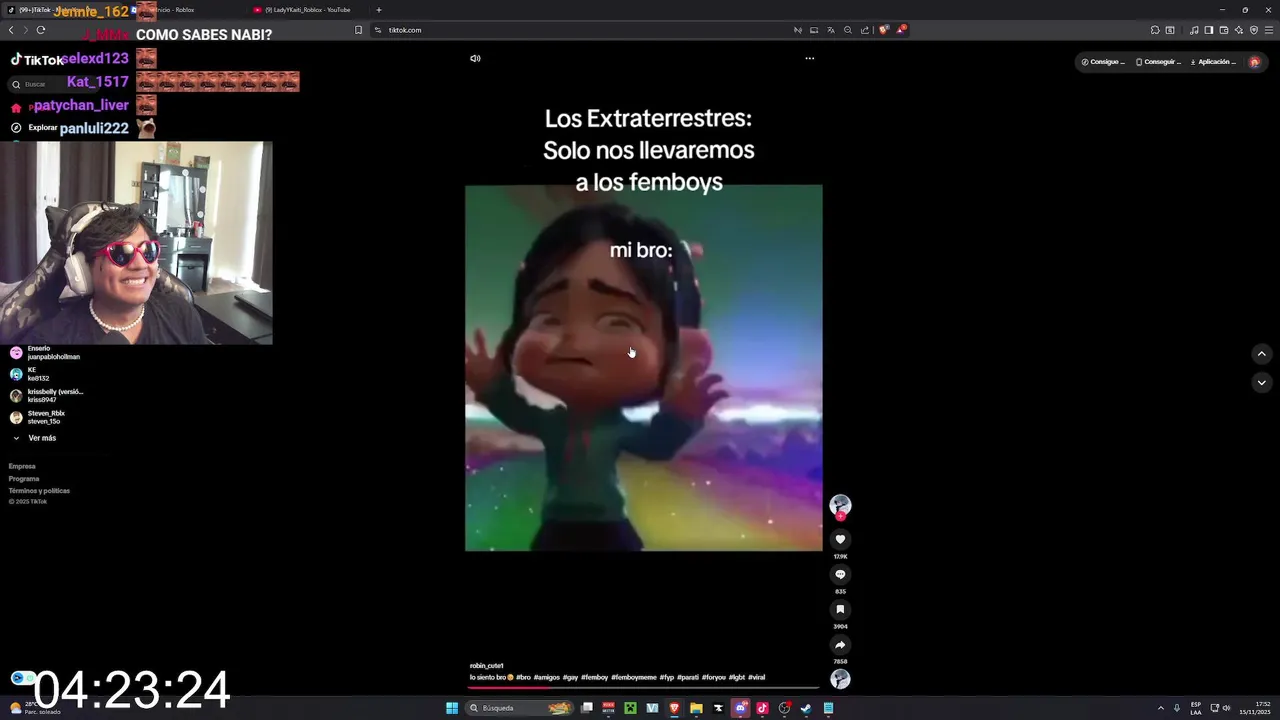Open the Leo AI sparkle icon
The width and height of the screenshot is (1280, 720).
[1239, 30]
